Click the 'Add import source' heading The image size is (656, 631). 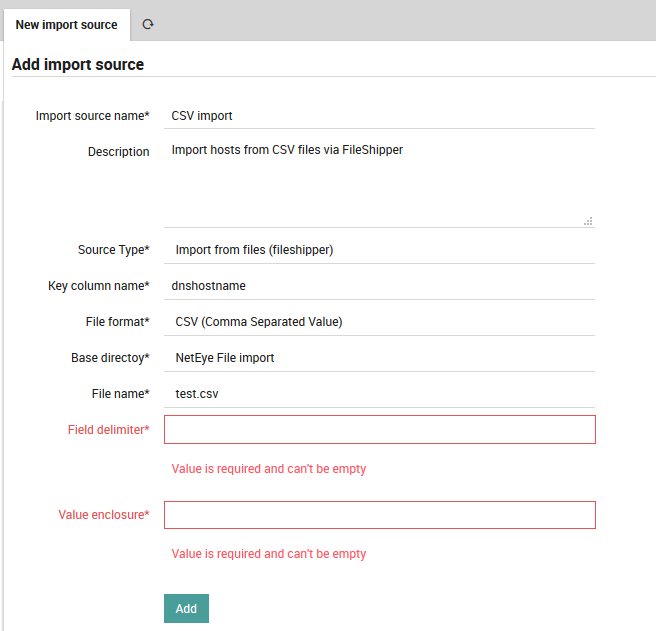(x=78, y=65)
